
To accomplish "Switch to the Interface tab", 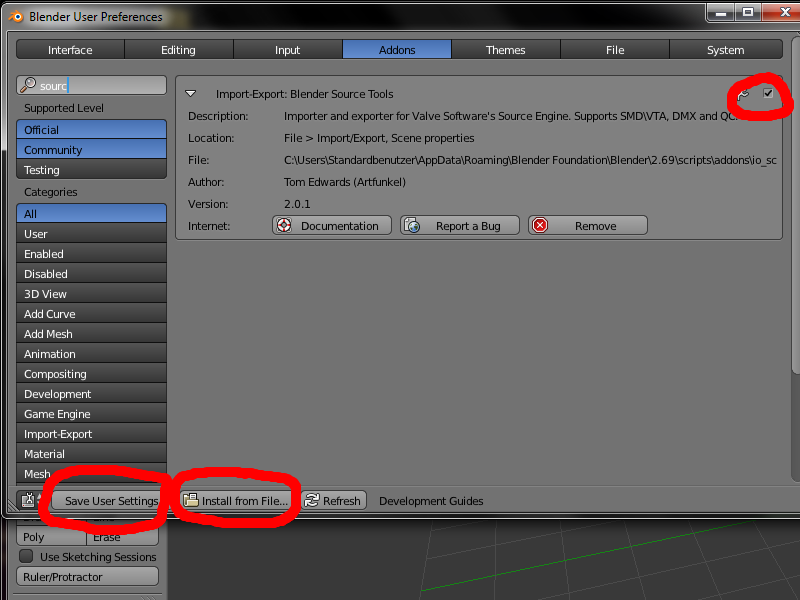I will coord(70,50).
